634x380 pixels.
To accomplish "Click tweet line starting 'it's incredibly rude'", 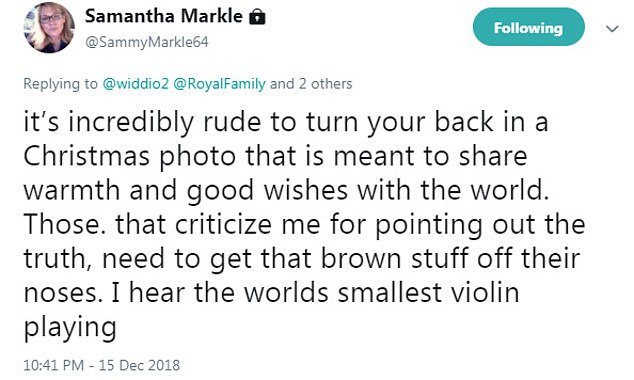I will (286, 122).
